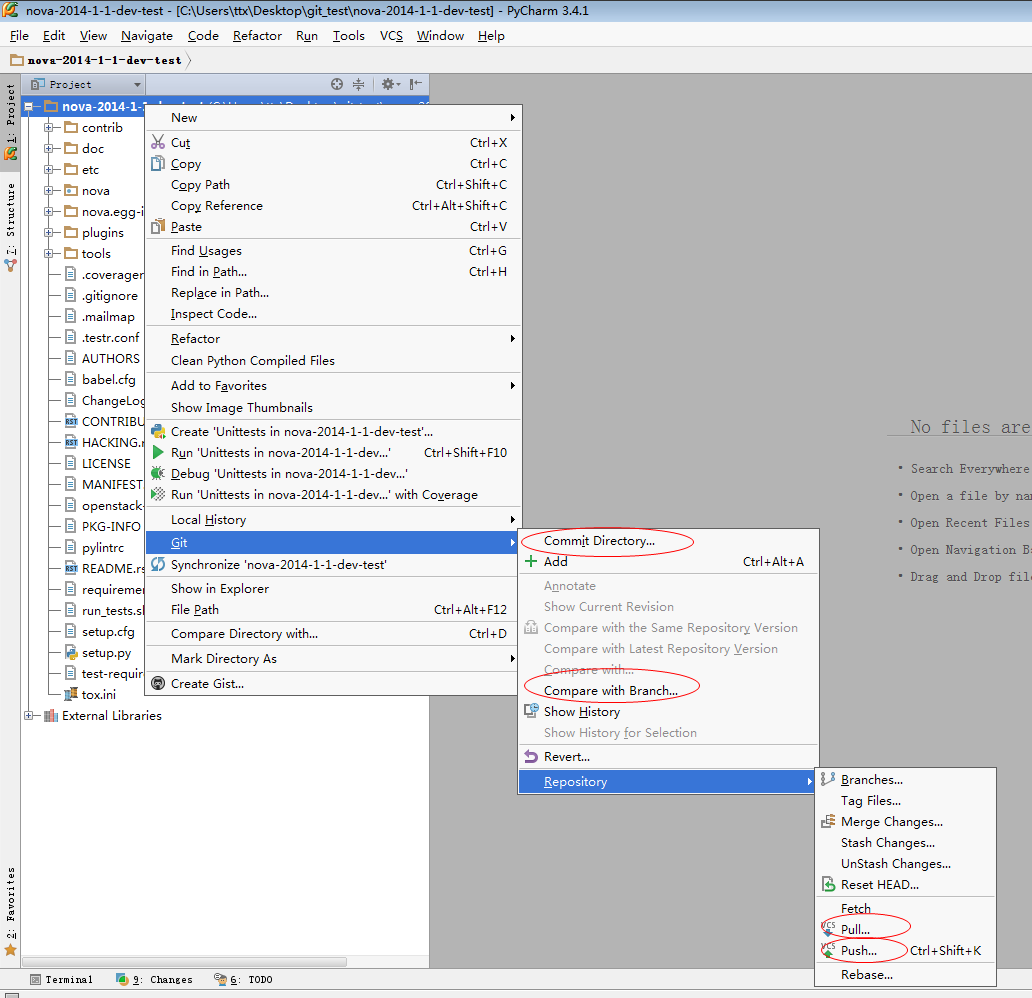Click the Show History icon
This screenshot has height=998, width=1032.
click(x=531, y=711)
